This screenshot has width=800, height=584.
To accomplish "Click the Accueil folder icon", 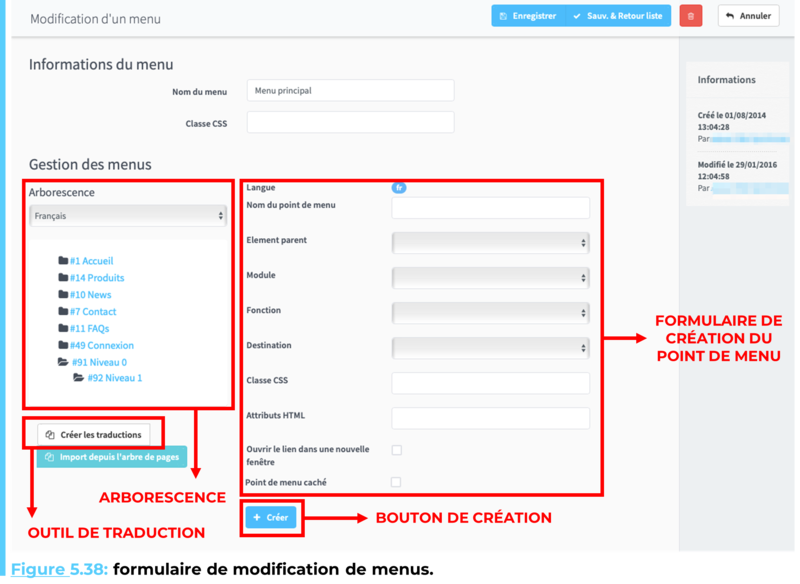I will tap(63, 261).
